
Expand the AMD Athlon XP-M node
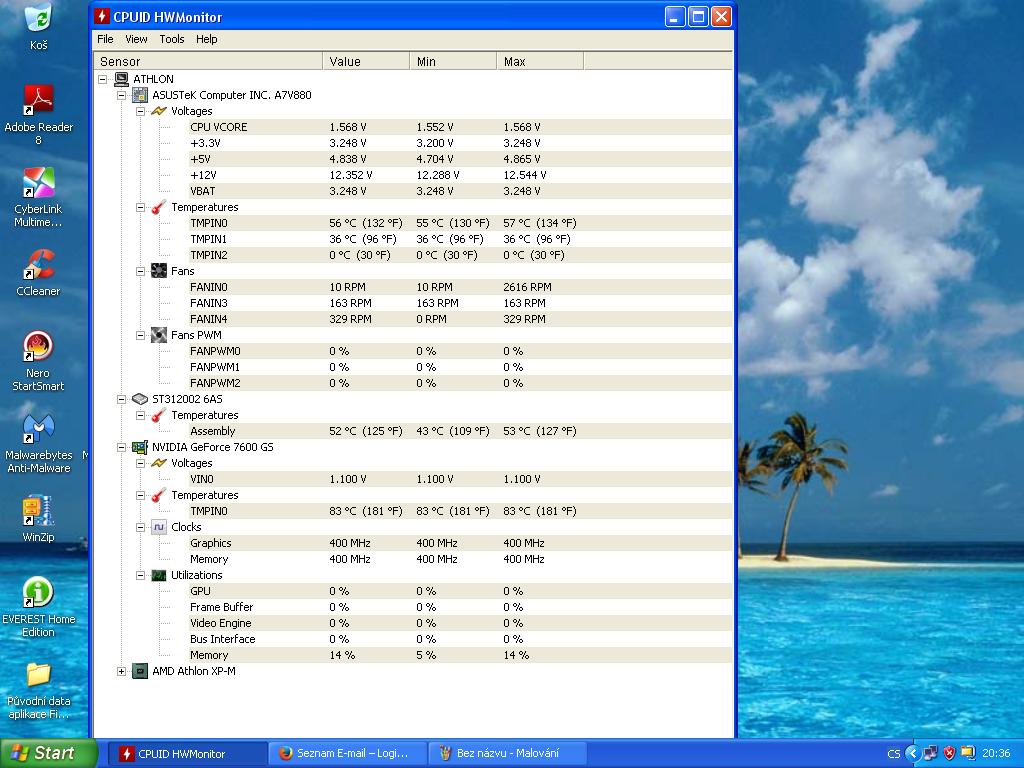point(122,671)
